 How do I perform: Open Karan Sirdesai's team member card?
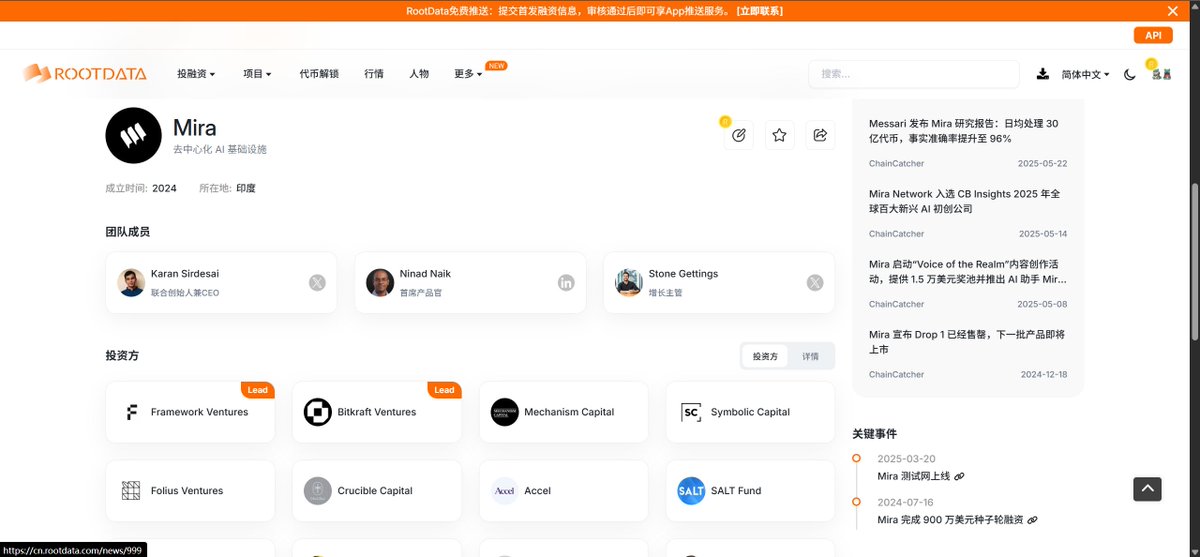coord(221,283)
